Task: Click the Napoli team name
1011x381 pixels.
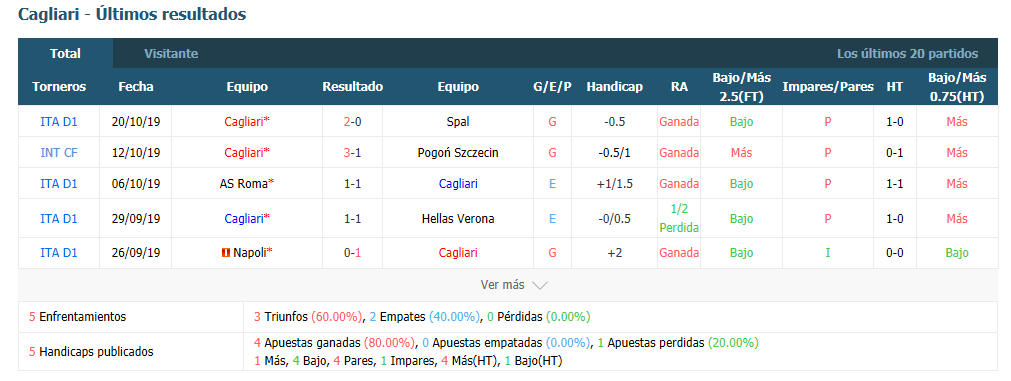Action: [x=250, y=253]
